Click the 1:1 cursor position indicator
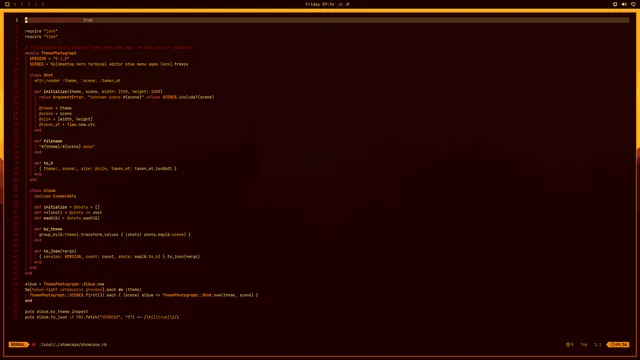Viewport: 640px width, 360px height. click(598, 344)
